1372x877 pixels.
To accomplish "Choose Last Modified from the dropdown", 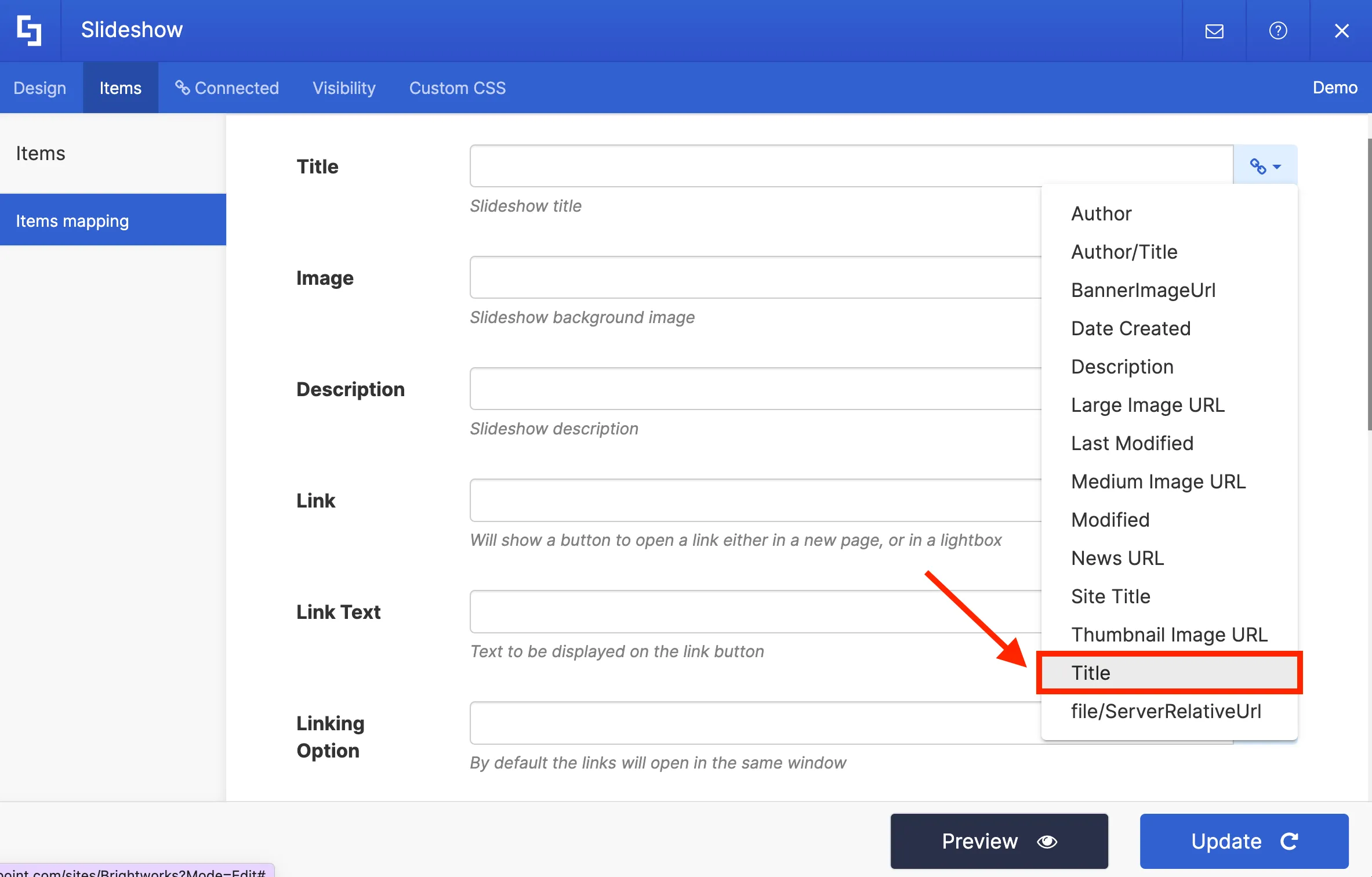I will click(1169, 443).
